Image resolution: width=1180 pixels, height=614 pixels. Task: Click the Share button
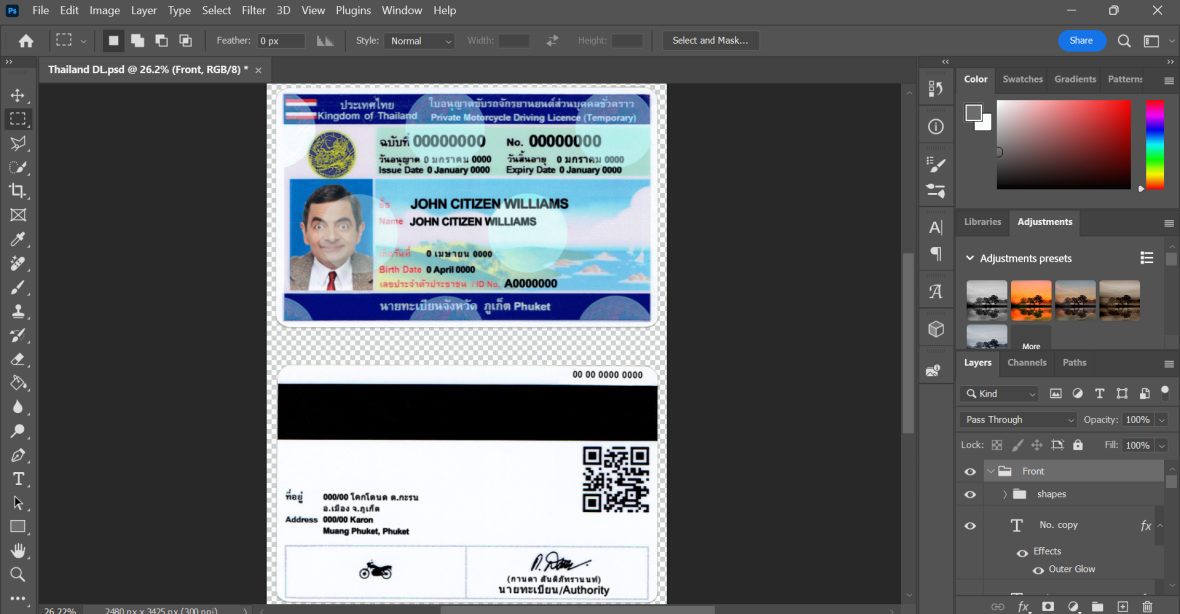(1081, 40)
